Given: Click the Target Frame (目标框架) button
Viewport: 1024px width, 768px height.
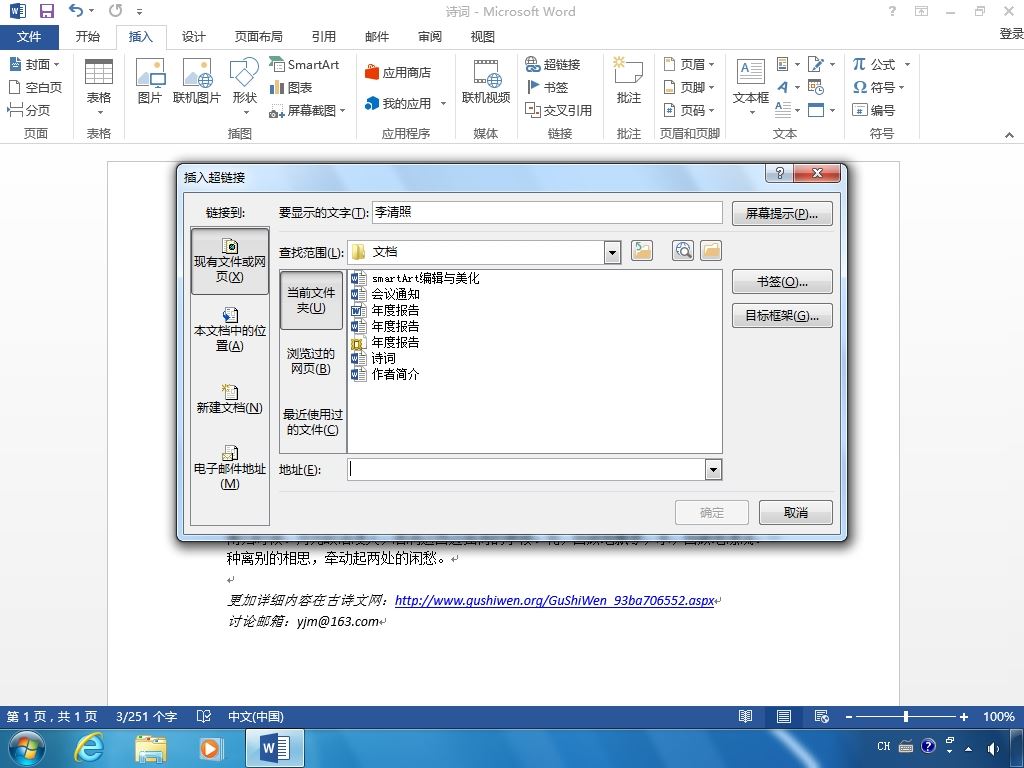Looking at the screenshot, I should coord(782,315).
